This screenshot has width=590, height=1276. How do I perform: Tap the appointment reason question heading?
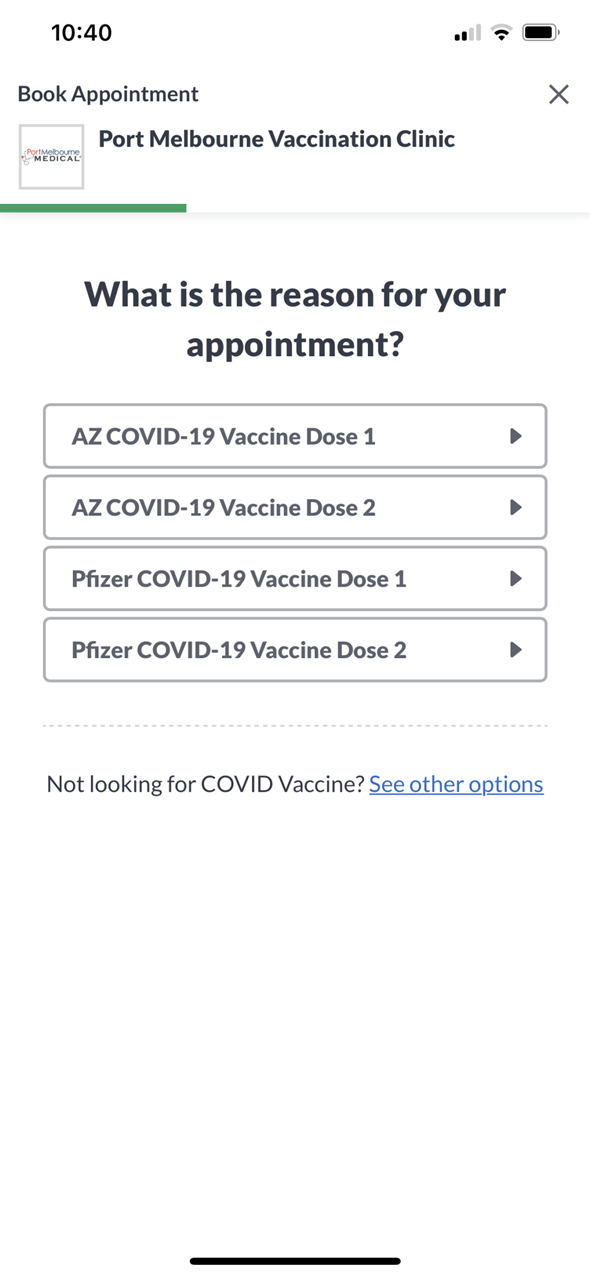(x=295, y=319)
